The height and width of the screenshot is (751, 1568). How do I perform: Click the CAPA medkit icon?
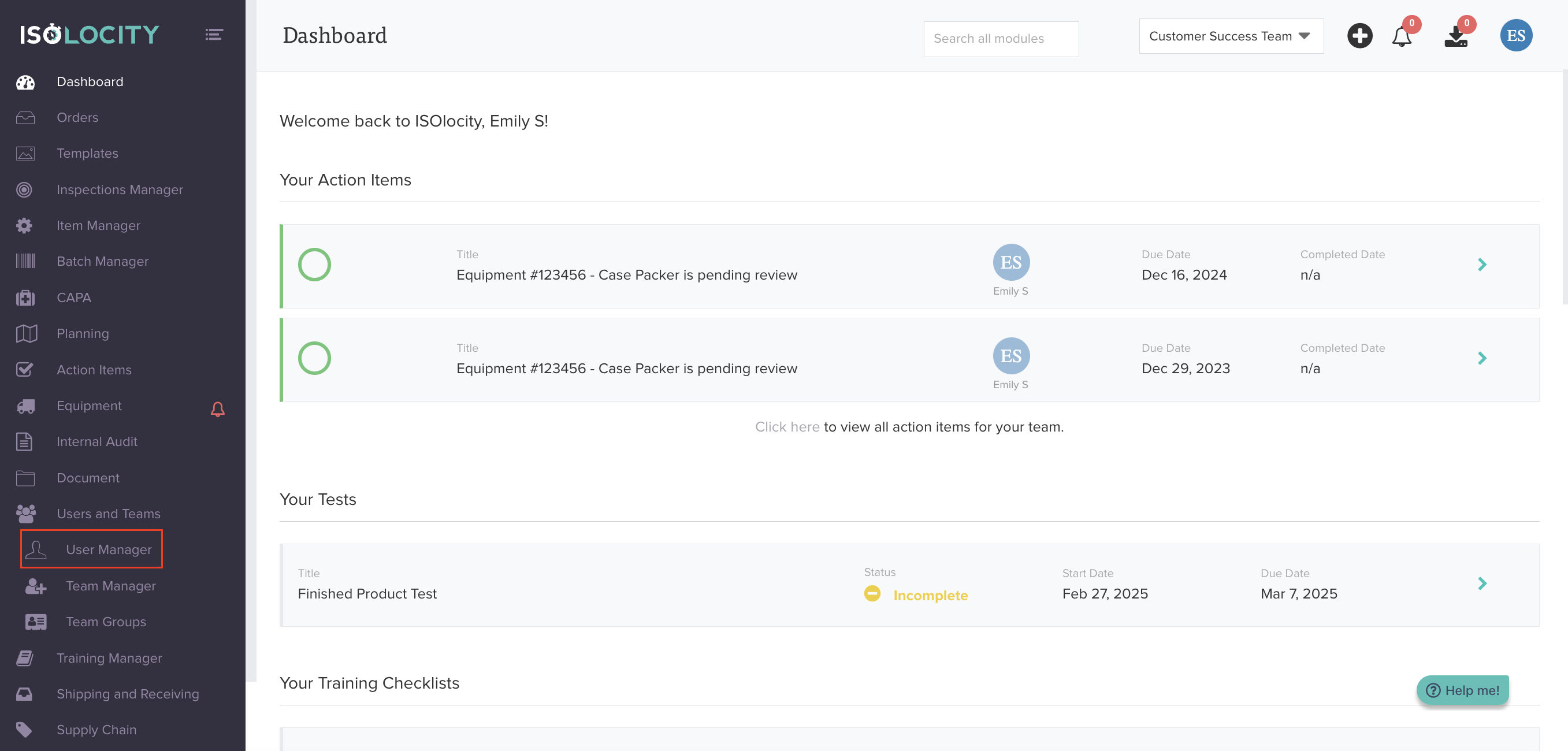[x=25, y=298]
